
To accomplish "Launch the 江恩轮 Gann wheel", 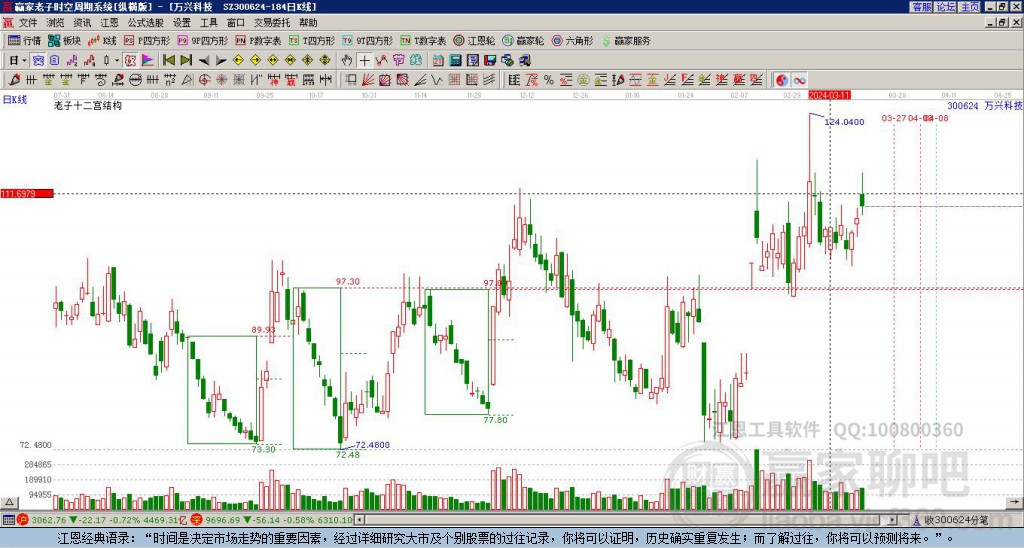I will (474, 40).
